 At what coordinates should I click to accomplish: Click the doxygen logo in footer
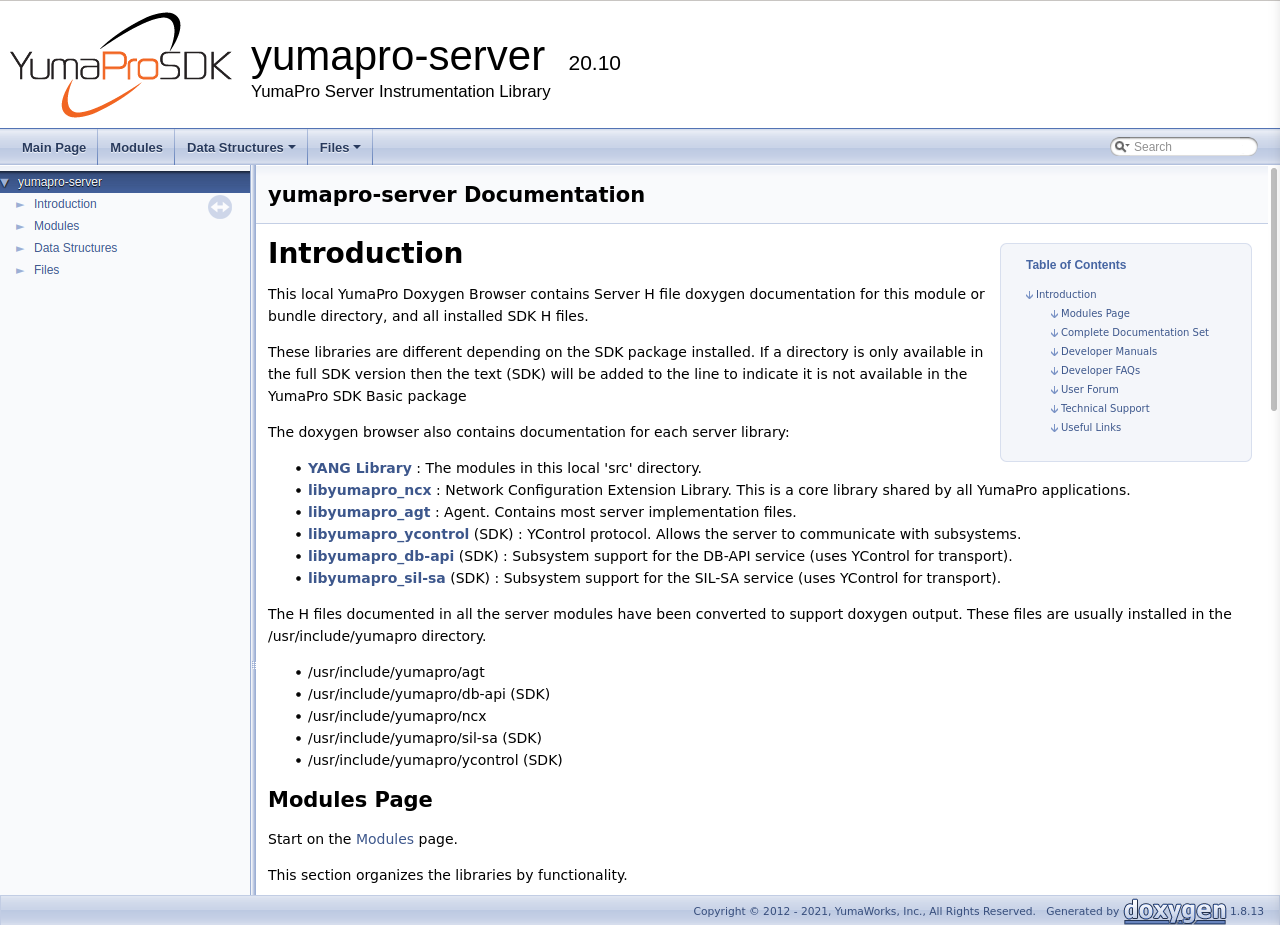1174,911
